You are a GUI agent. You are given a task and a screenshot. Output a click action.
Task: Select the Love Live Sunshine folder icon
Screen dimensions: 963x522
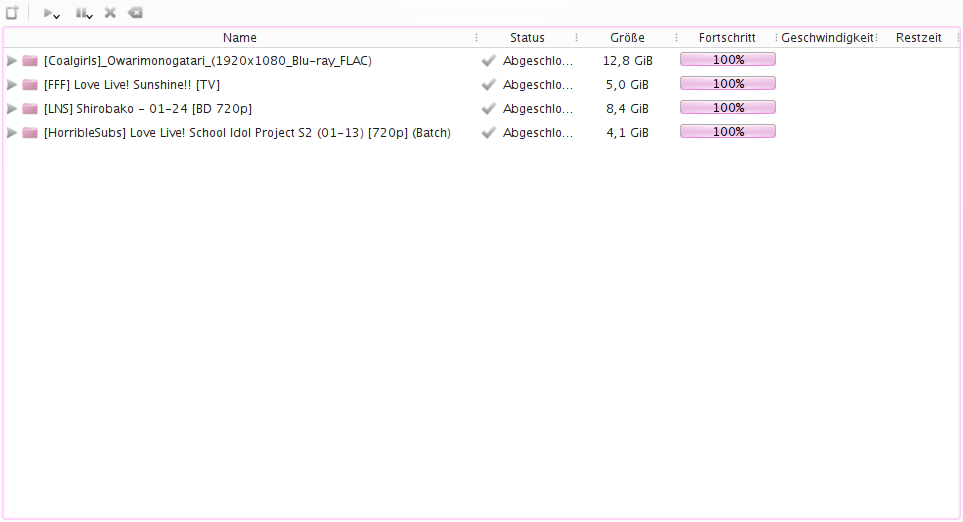click(x=30, y=85)
